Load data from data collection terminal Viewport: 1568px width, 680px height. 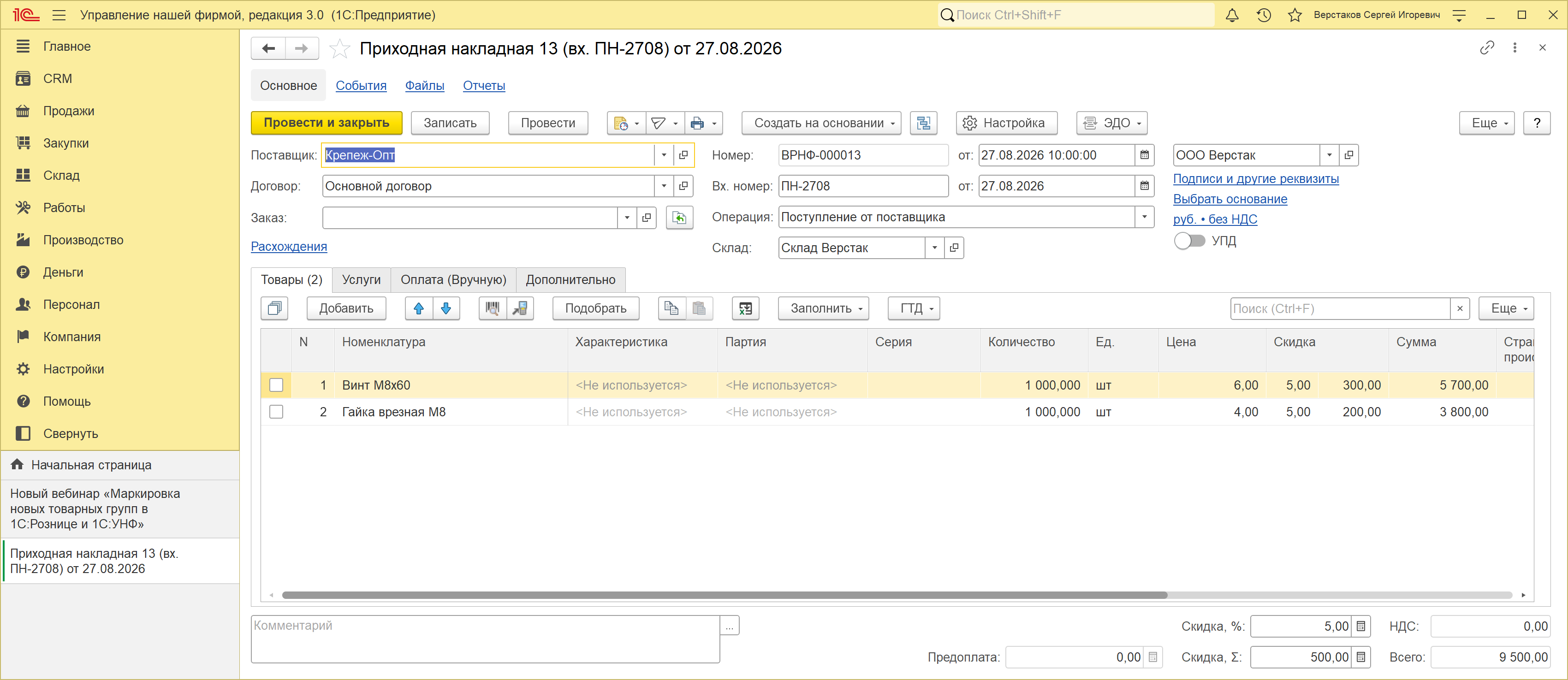point(520,308)
